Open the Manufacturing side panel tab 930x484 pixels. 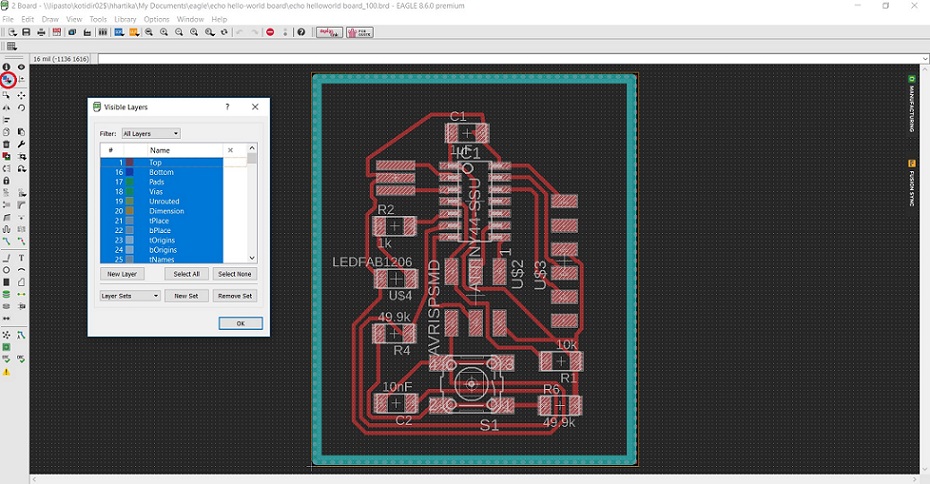(912, 103)
